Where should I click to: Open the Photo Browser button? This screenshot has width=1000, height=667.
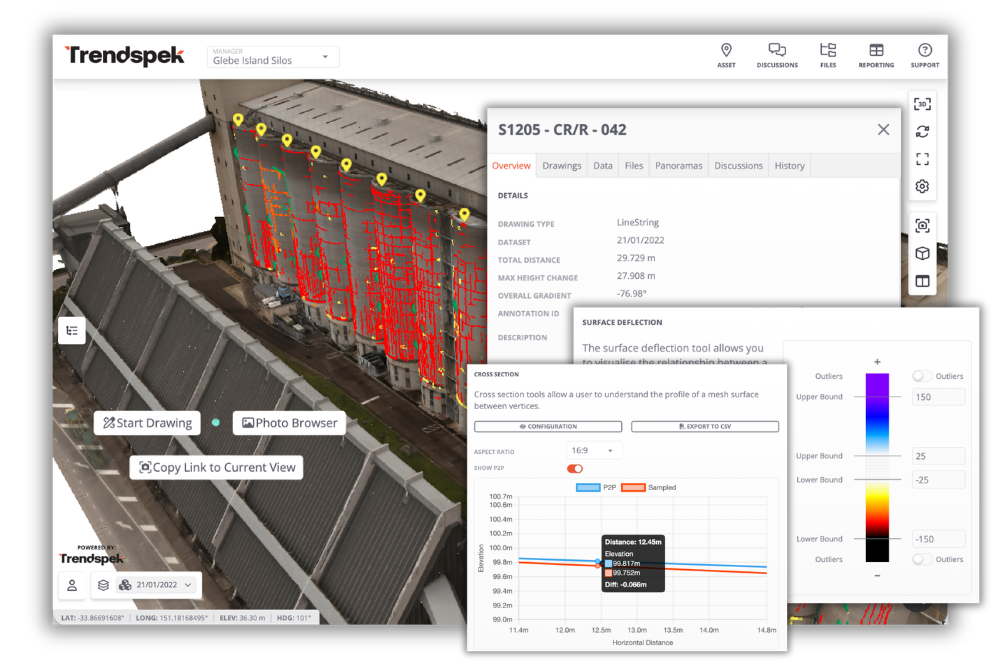coord(290,423)
